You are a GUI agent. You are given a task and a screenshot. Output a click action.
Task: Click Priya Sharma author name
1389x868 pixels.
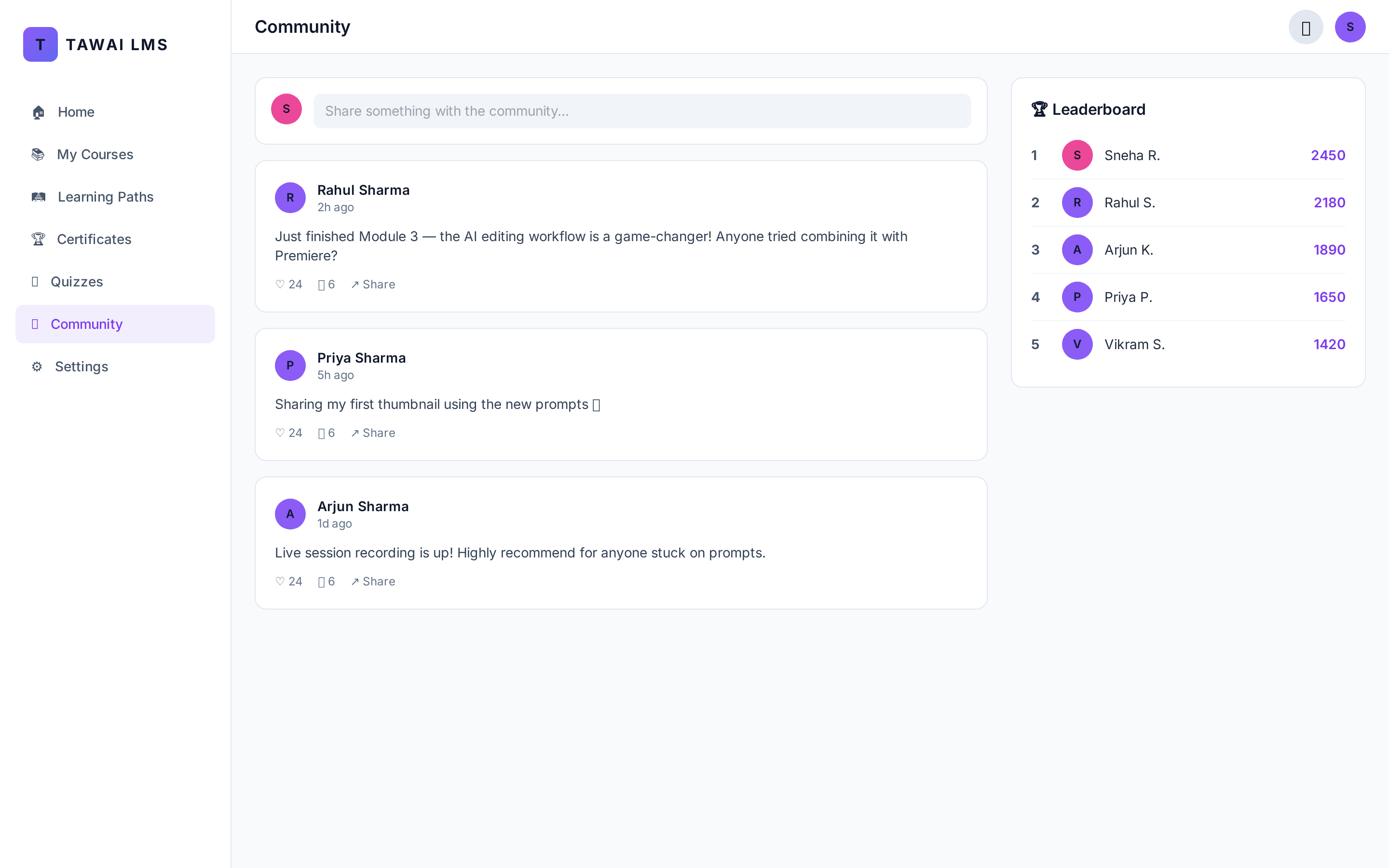(362, 358)
